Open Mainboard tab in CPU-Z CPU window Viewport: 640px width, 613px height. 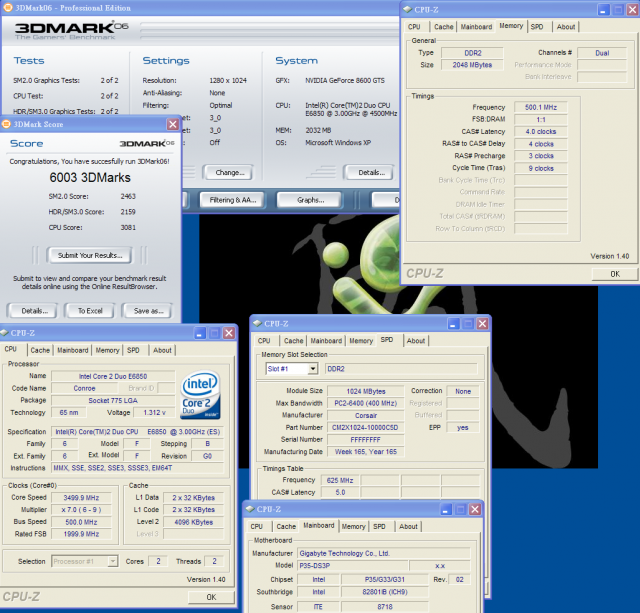[x=73, y=350]
